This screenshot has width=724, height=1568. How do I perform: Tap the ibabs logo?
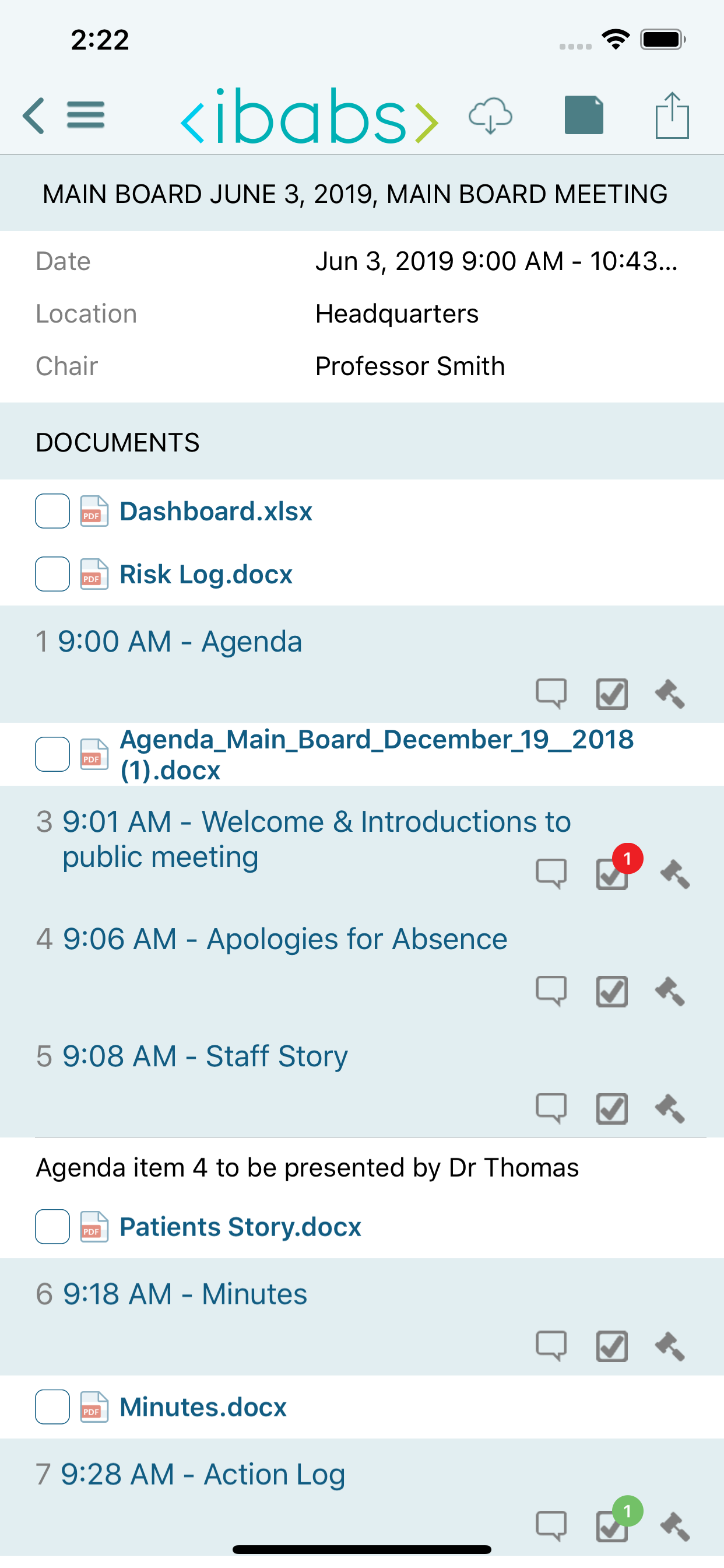pos(309,116)
